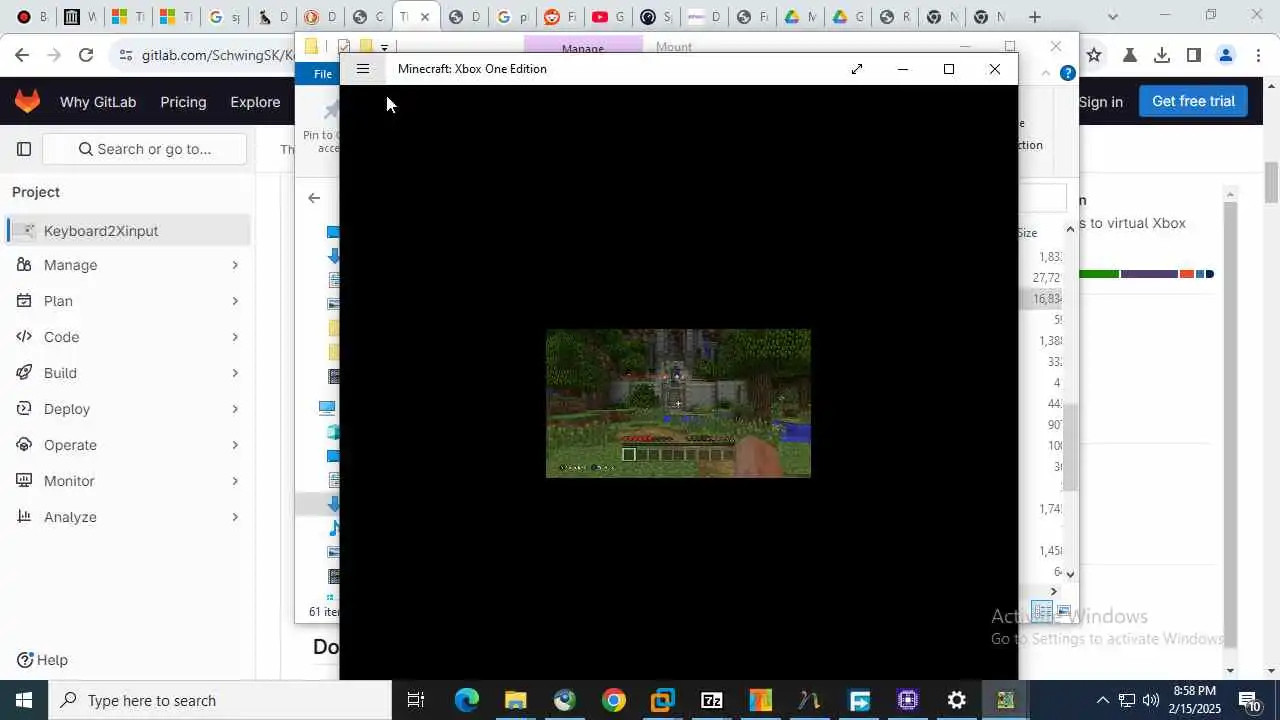Toggle the GitLab sidebar collapse icon
Screen dimensions: 1280x720
[24, 149]
